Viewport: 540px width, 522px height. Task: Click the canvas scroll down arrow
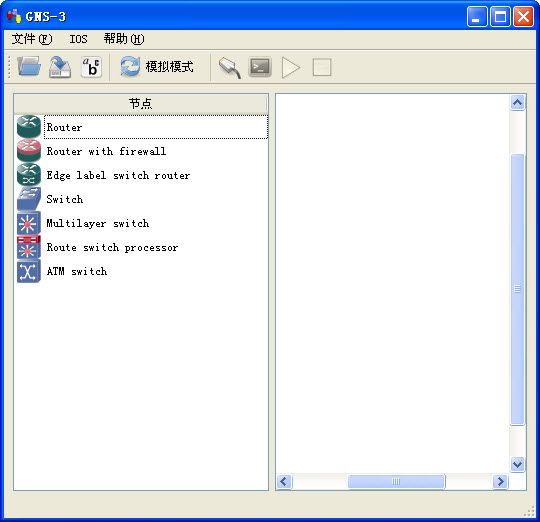[x=517, y=464]
